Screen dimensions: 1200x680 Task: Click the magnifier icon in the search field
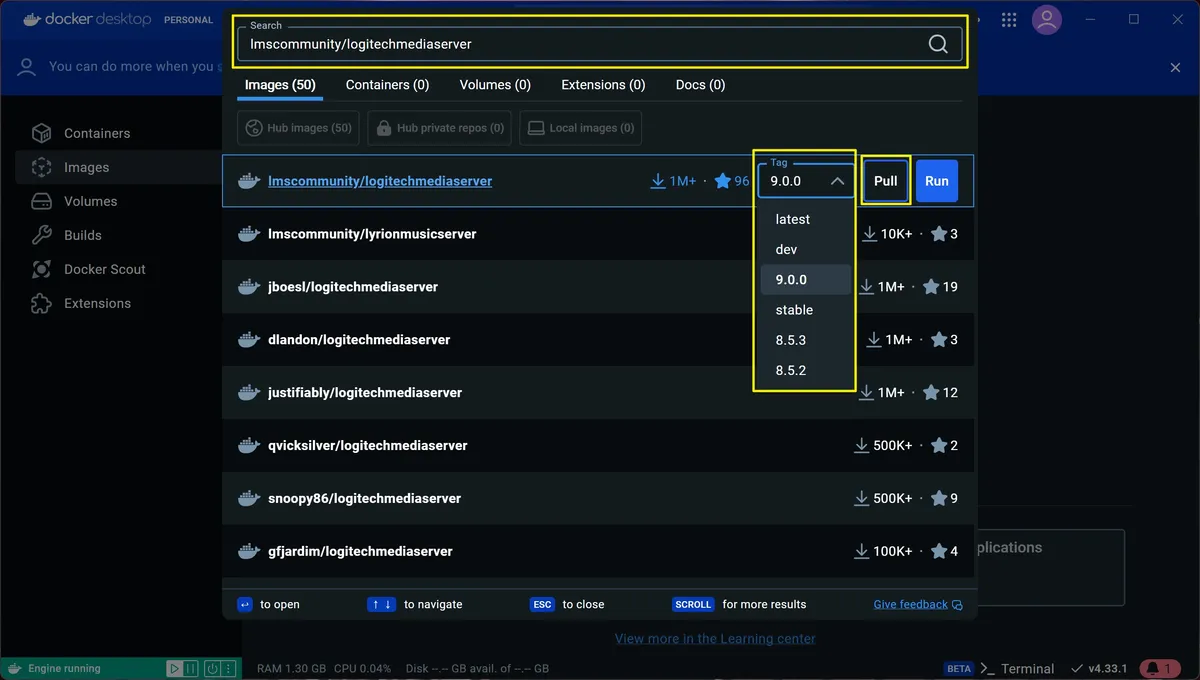click(x=938, y=44)
